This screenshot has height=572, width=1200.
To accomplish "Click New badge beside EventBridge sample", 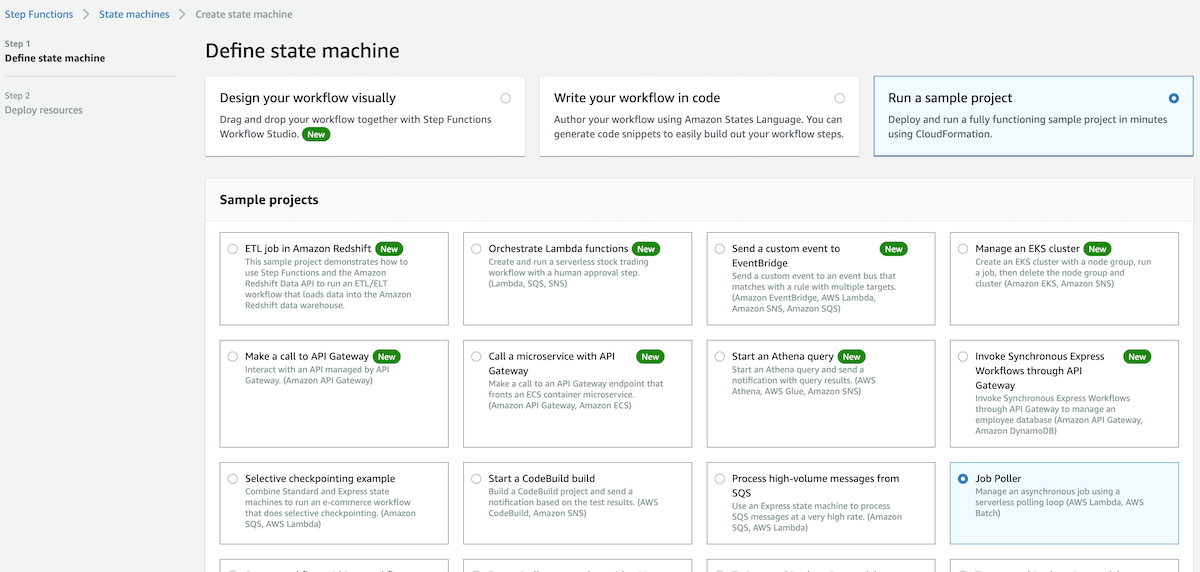I will [893, 249].
